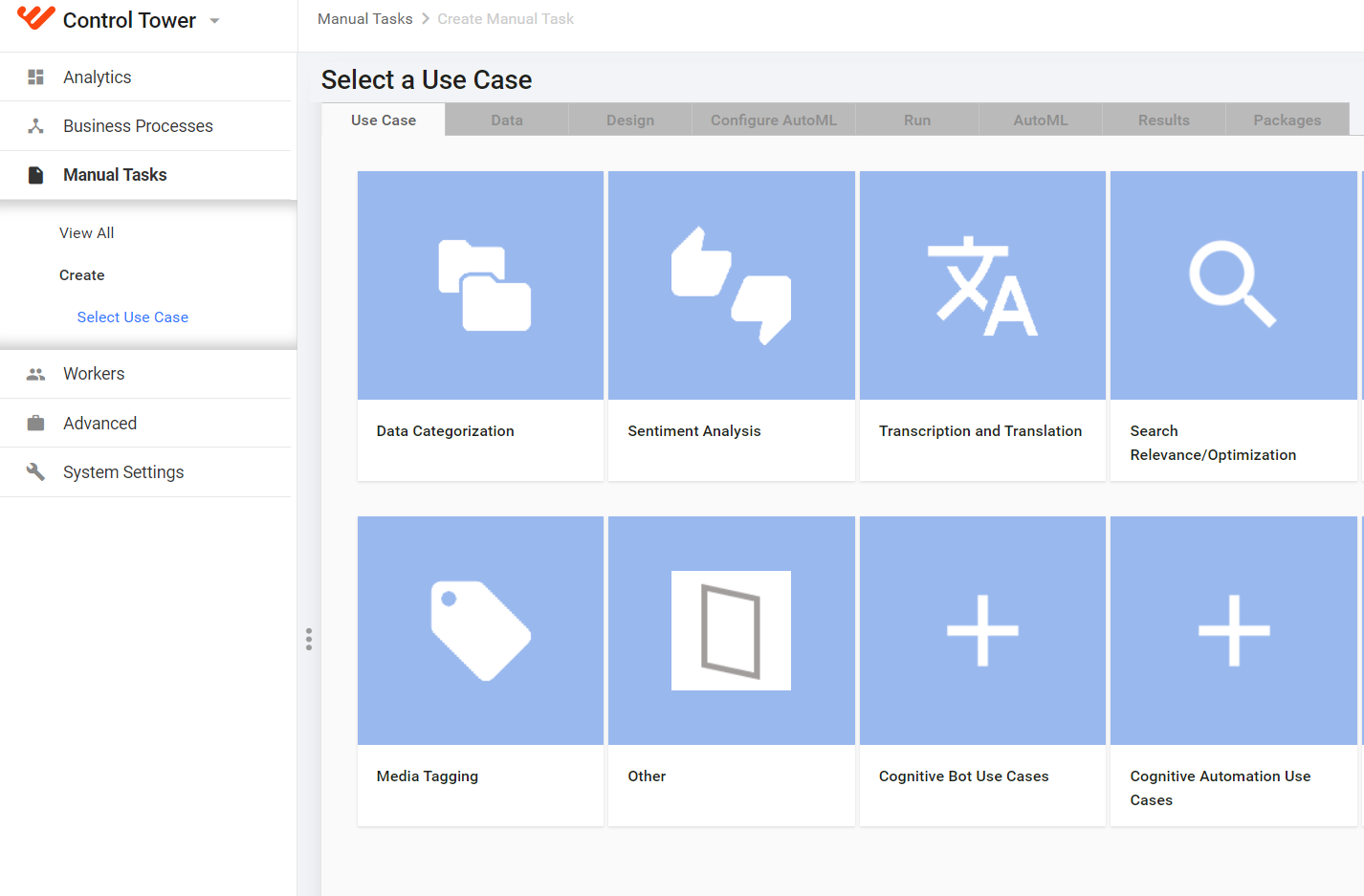Click the Advanced briefcase icon
The image size is (1364, 896).
35,423
